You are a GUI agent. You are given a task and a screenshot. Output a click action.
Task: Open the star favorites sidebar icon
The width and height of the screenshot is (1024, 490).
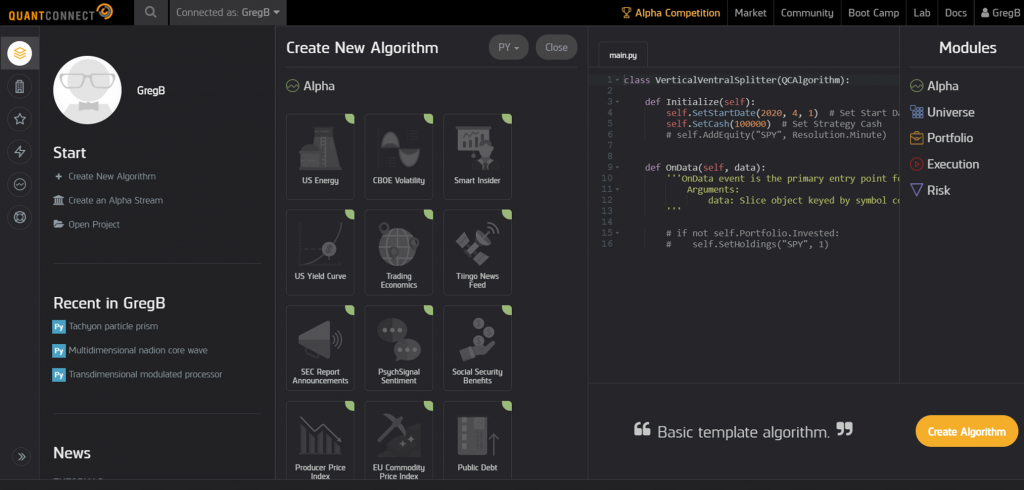[20, 119]
